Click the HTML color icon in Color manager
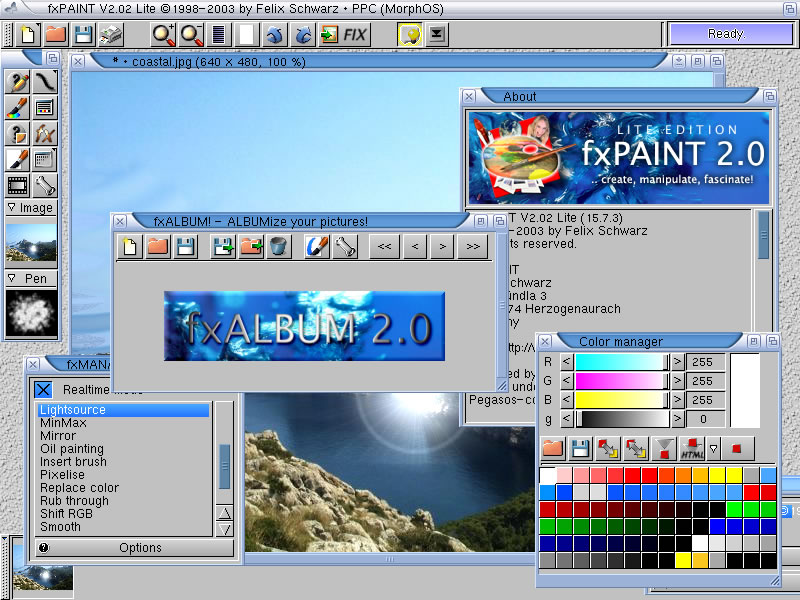This screenshot has height=600, width=800. 691,449
